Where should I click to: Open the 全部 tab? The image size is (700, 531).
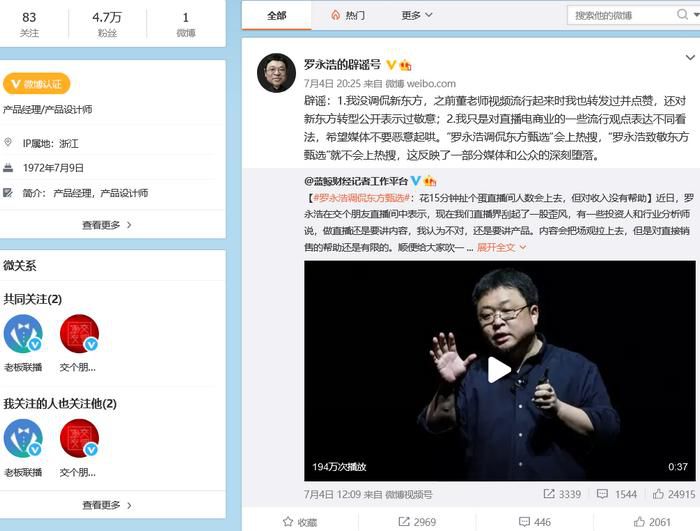tap(276, 16)
